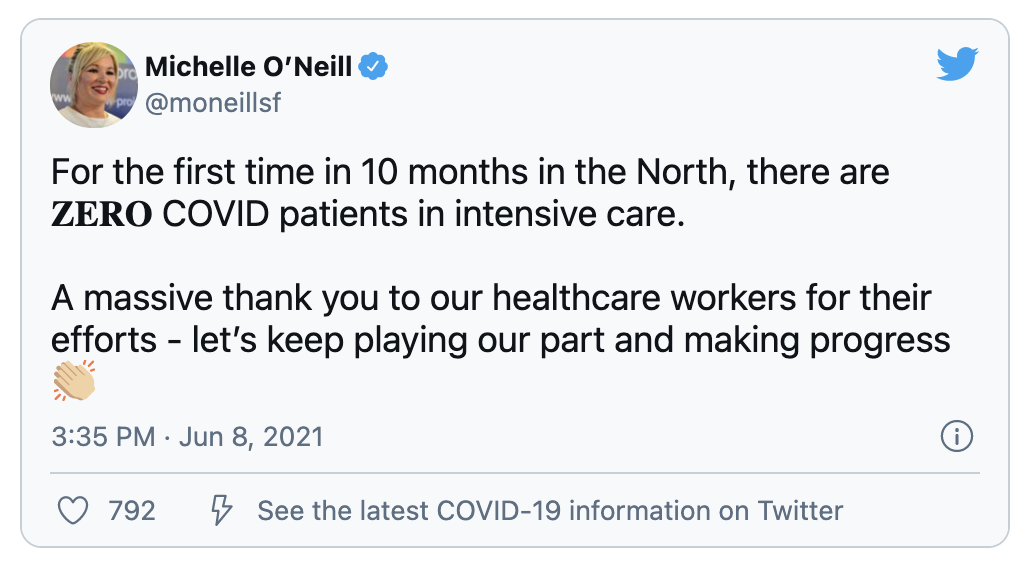Click the 792 likes count
This screenshot has height=578, width=1036.
(x=131, y=511)
